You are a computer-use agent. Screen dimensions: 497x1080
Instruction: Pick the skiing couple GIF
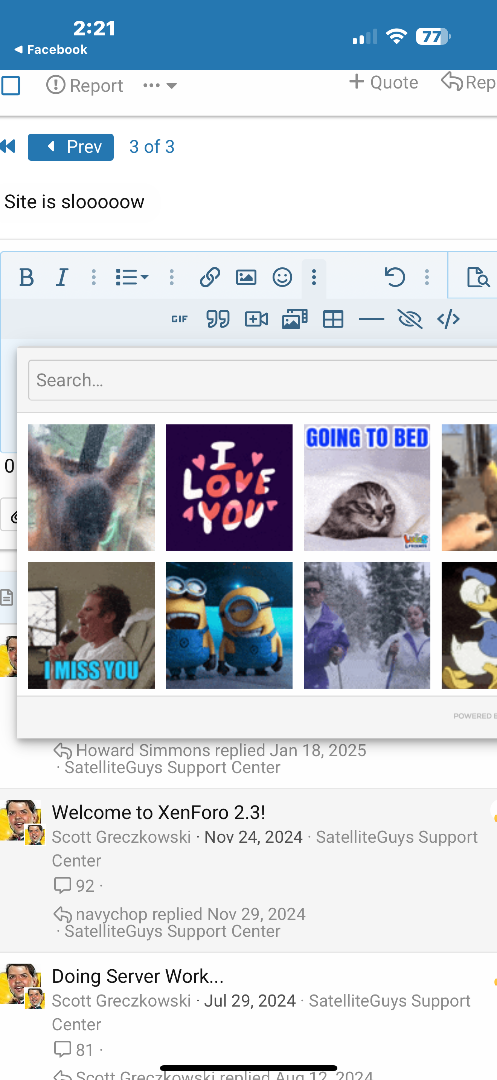pos(367,625)
